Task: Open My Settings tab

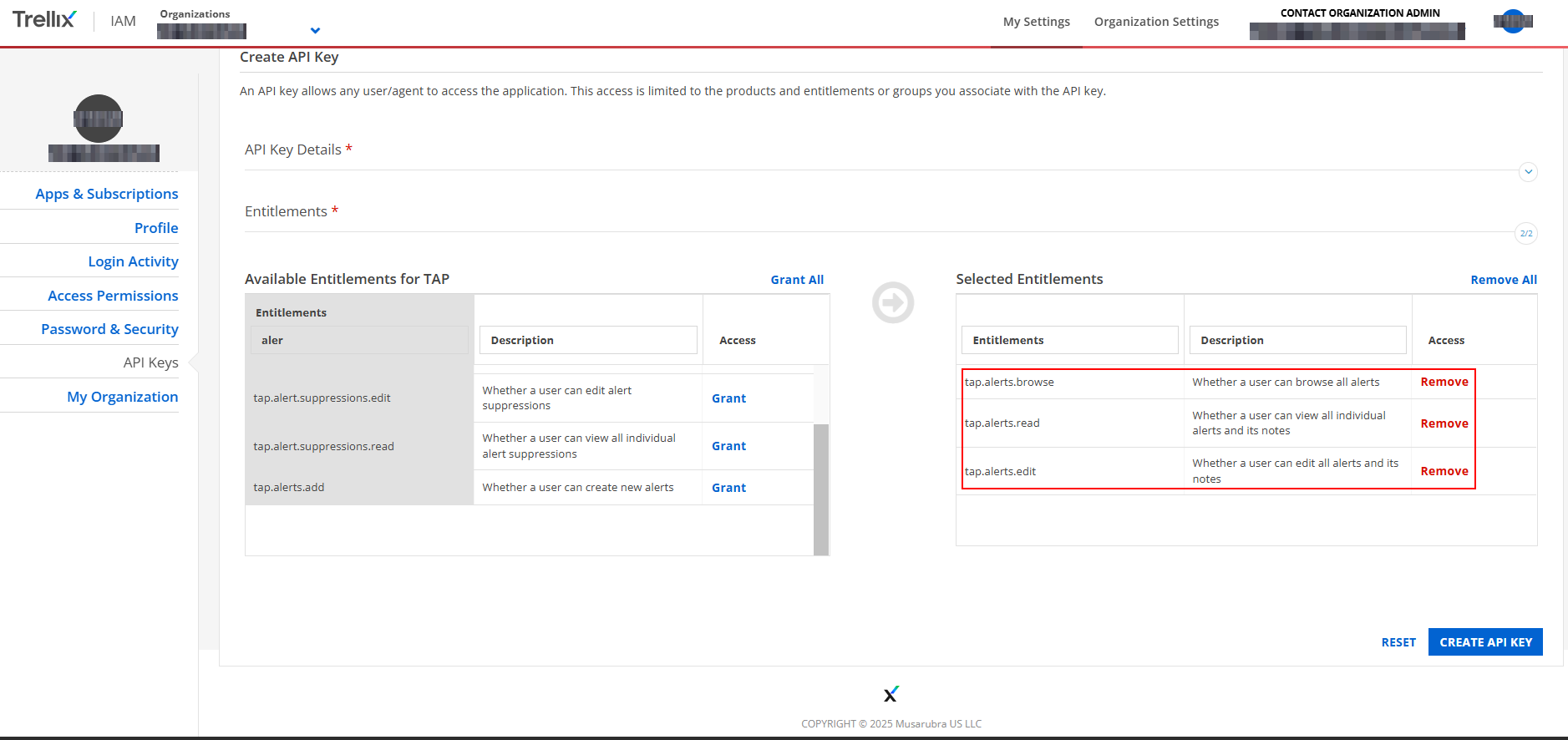Action: tap(1036, 22)
